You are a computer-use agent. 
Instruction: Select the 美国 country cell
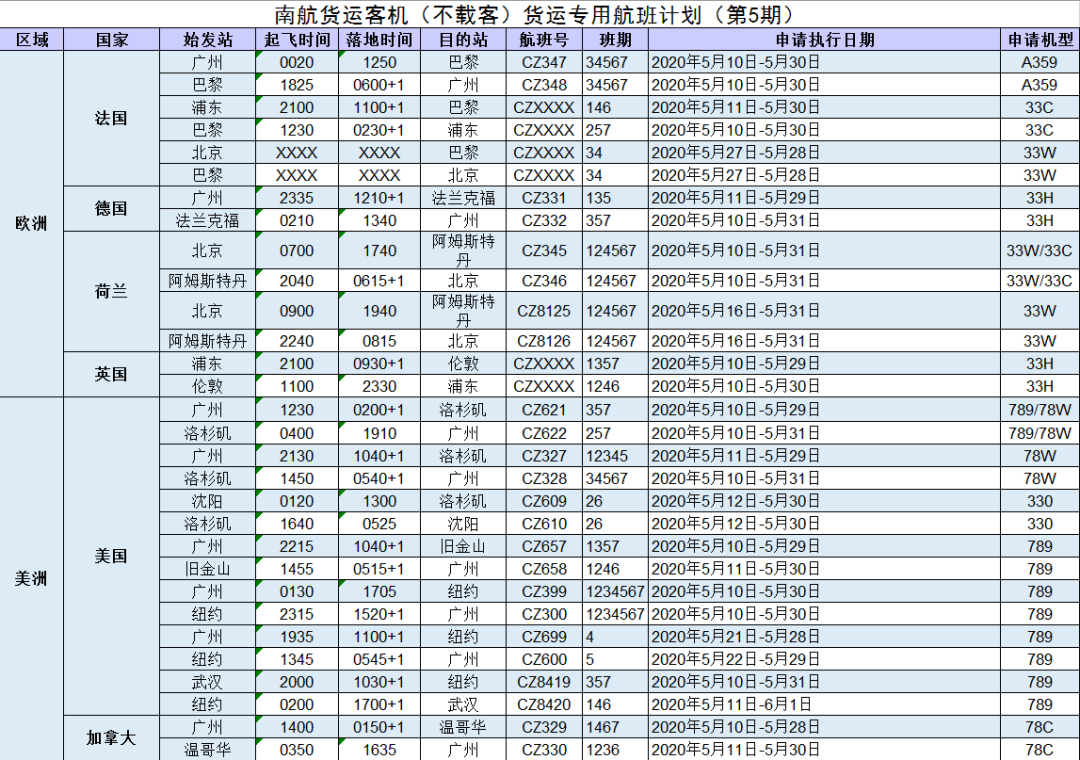(x=112, y=556)
